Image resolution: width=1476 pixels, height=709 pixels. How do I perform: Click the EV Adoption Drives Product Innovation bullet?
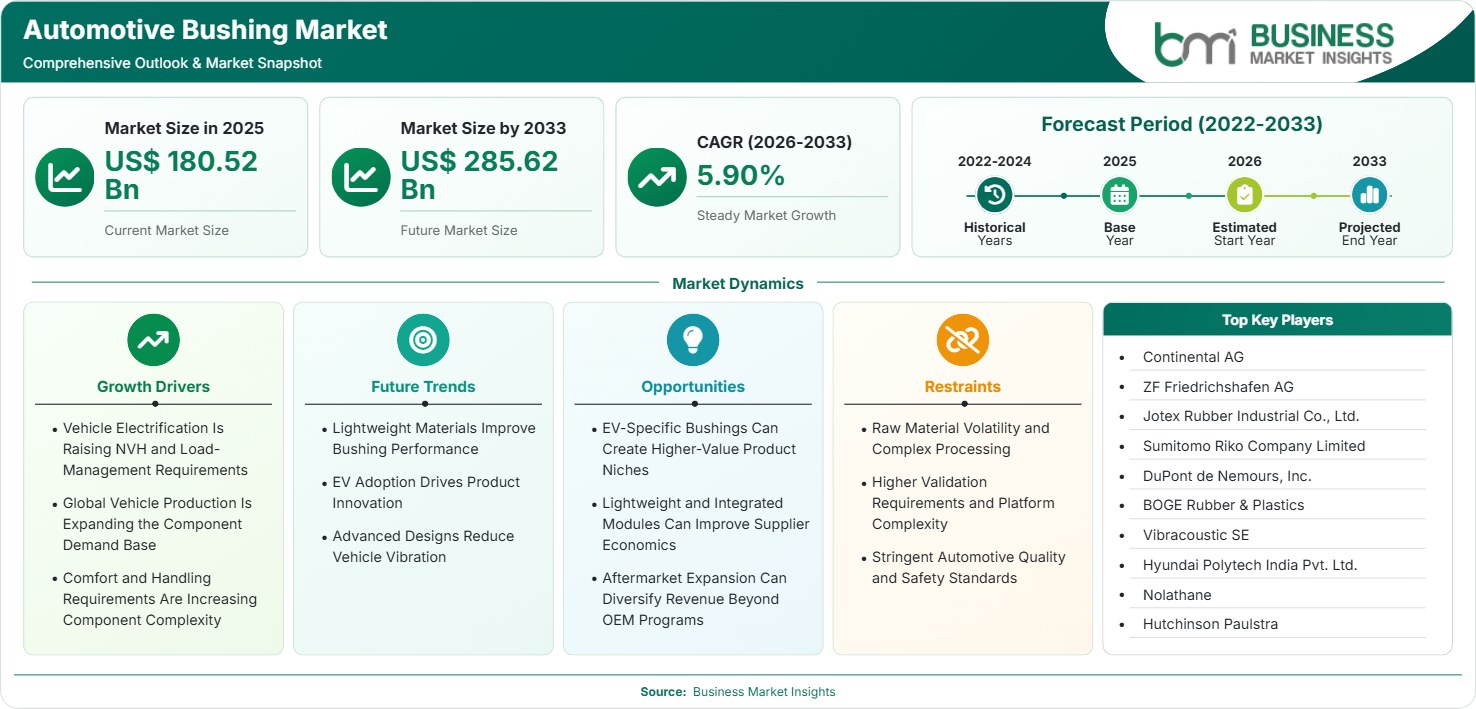click(x=426, y=493)
